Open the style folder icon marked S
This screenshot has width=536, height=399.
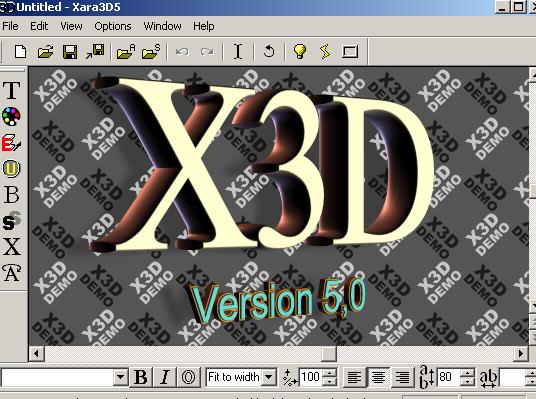[x=151, y=52]
